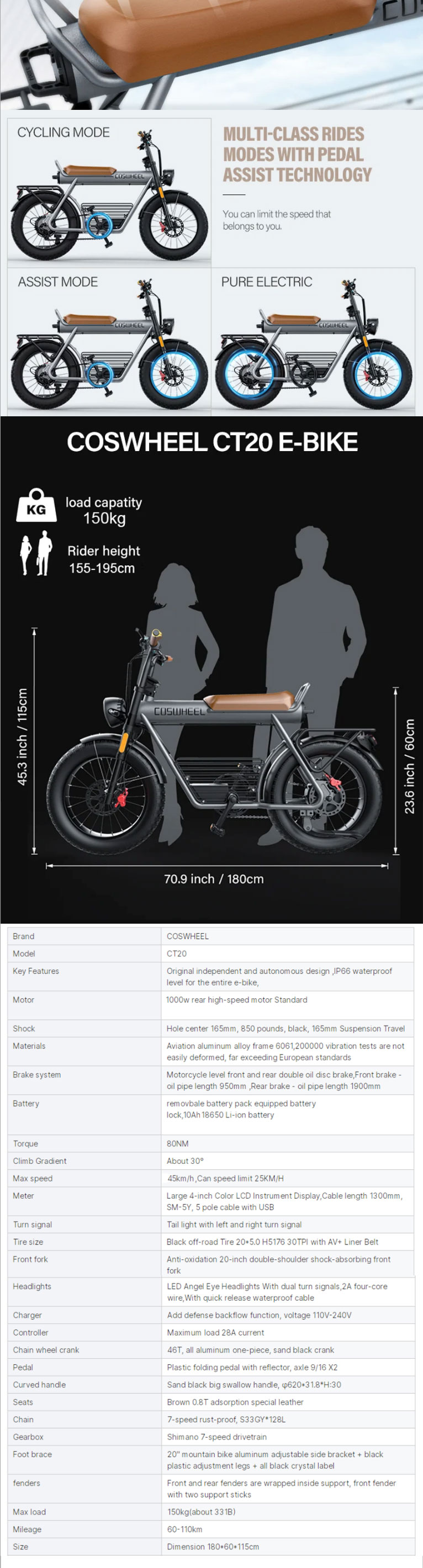Screen dimensions: 423x1568
Task: Click the 70.9 inch / 180cm length label
Action: pos(214,879)
